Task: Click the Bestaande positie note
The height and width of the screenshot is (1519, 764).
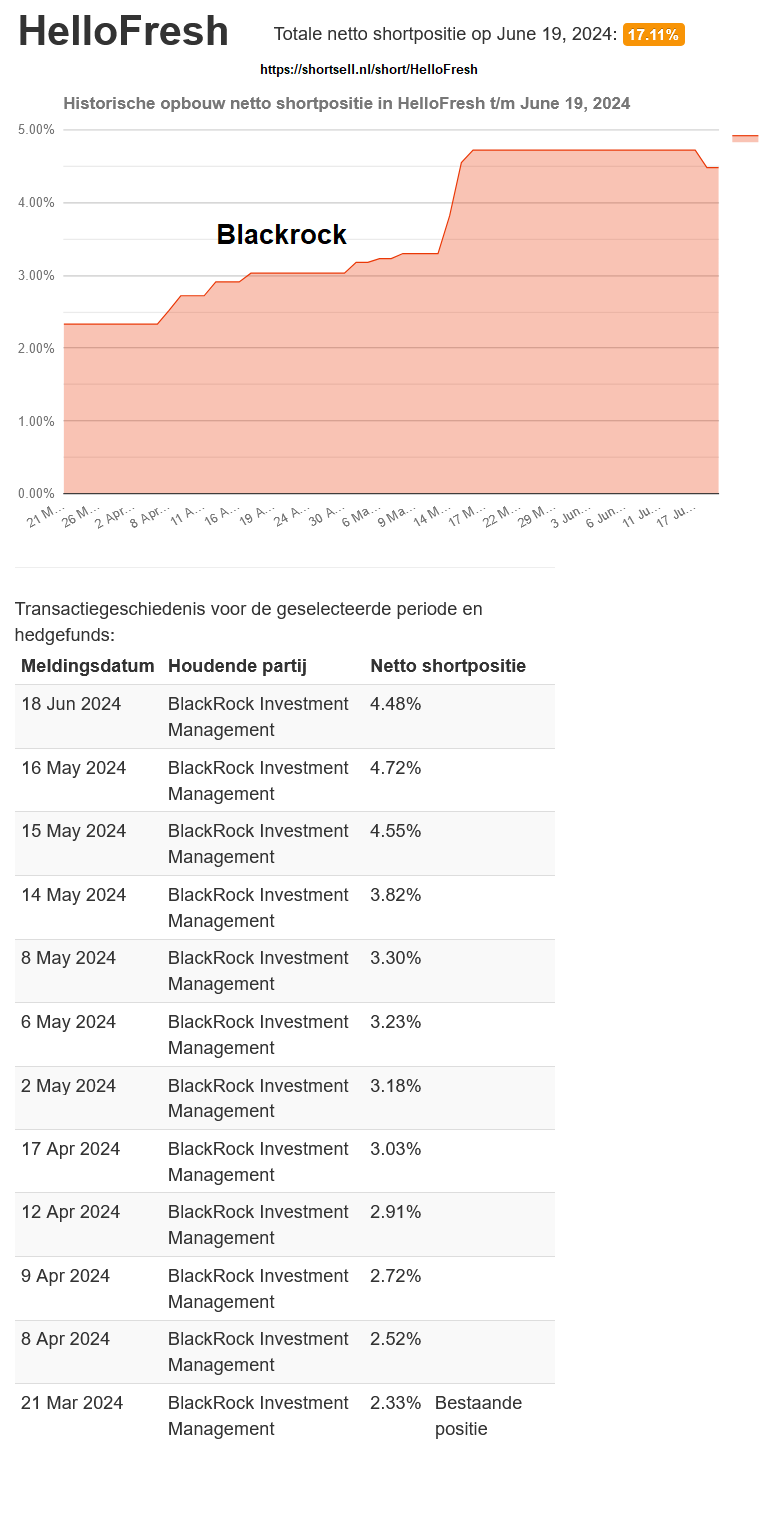Action: pos(478,1416)
